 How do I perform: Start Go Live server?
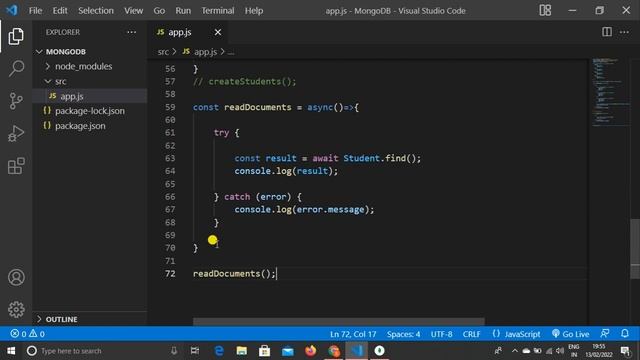(570, 334)
